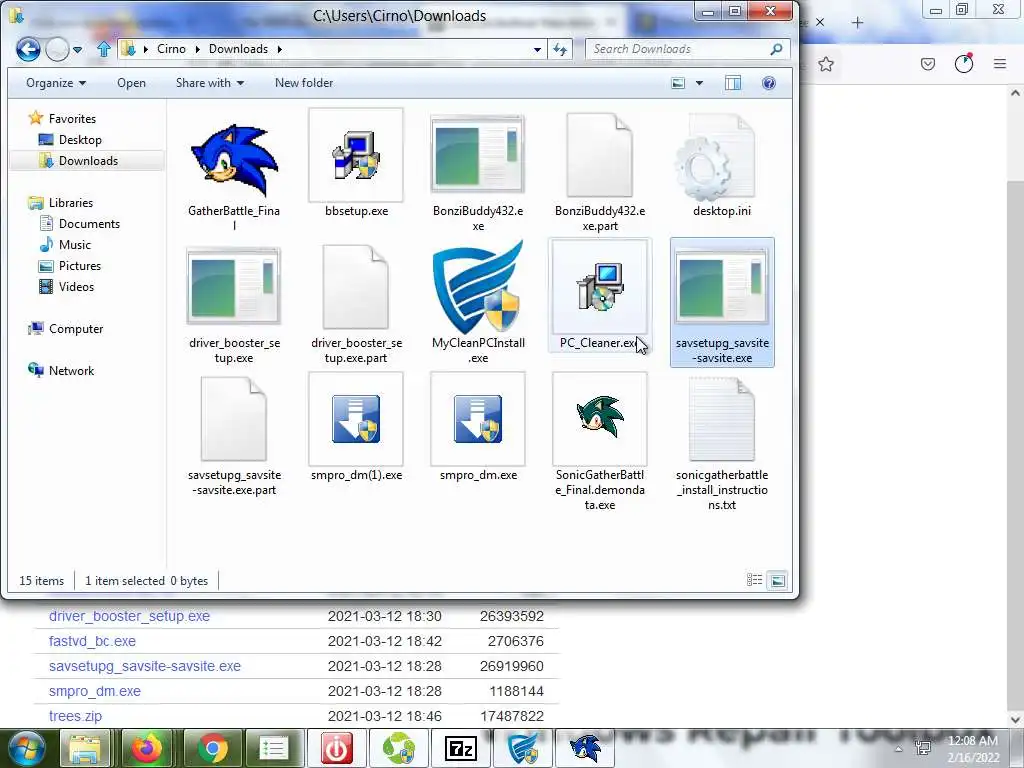1024x768 pixels.
Task: Open browser Pocket save icon
Action: [x=927, y=64]
